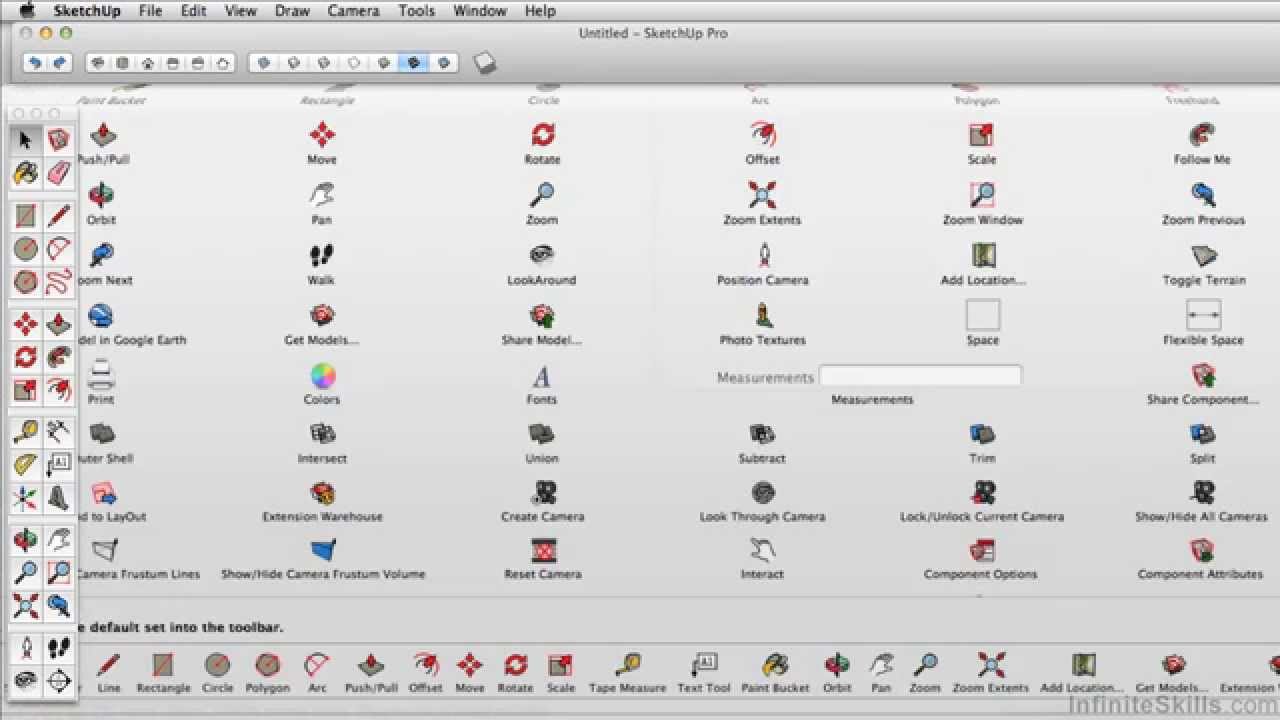The height and width of the screenshot is (720, 1280).
Task: Click the Union solid tool icon
Action: [x=542, y=434]
